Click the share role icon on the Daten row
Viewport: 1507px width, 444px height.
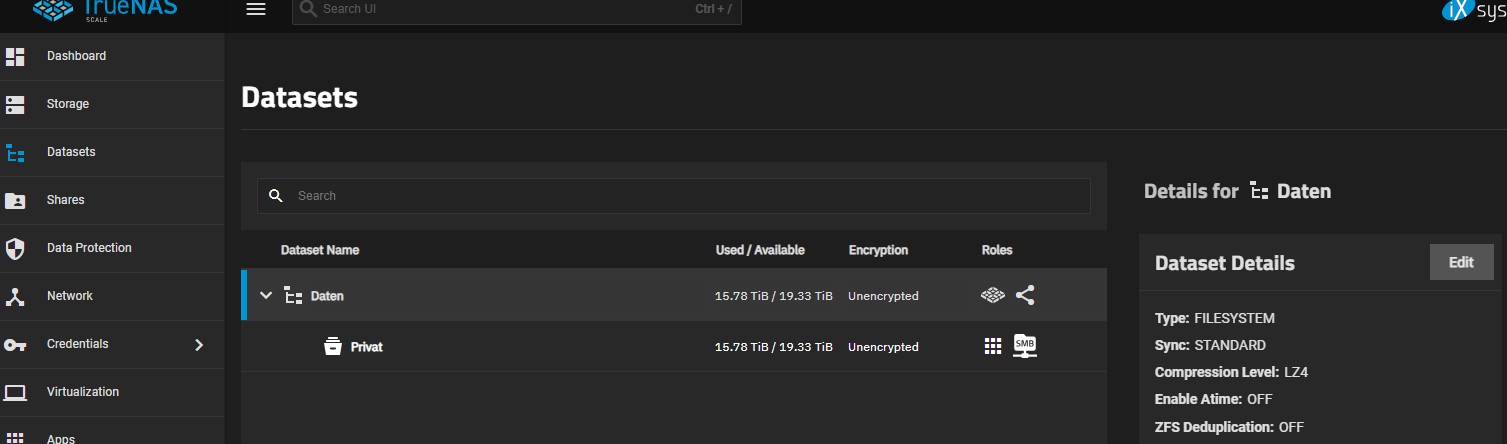[1025, 295]
